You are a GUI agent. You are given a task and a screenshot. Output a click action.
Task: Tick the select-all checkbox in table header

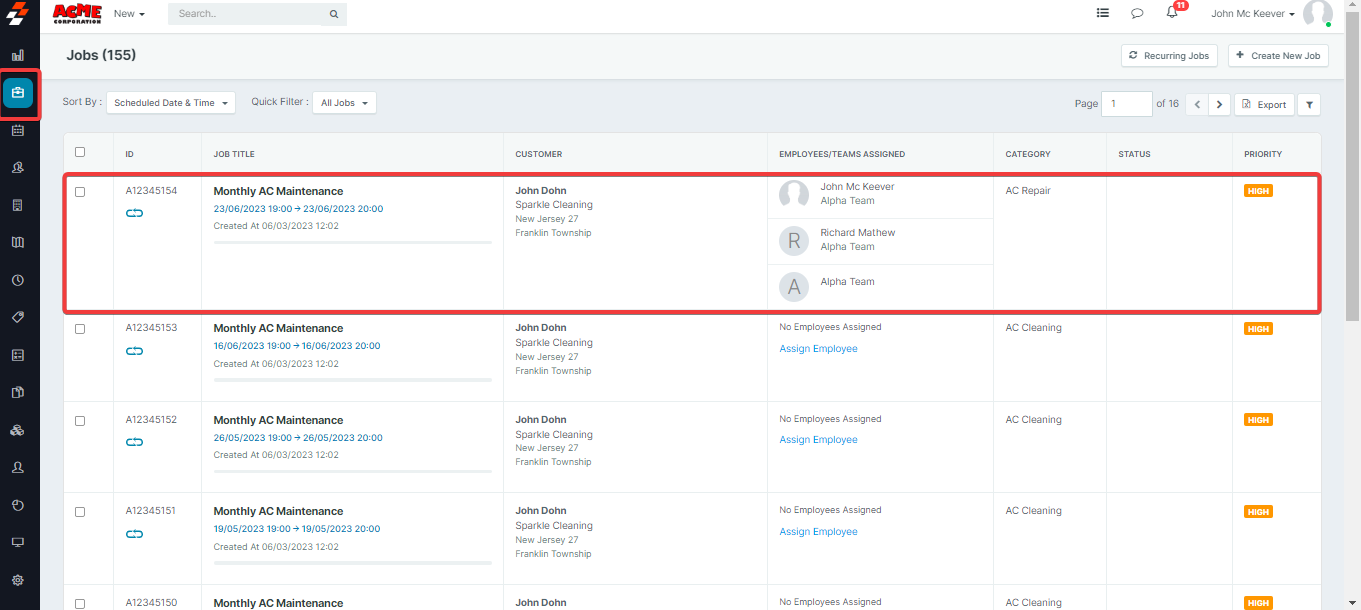pyautogui.click(x=80, y=153)
